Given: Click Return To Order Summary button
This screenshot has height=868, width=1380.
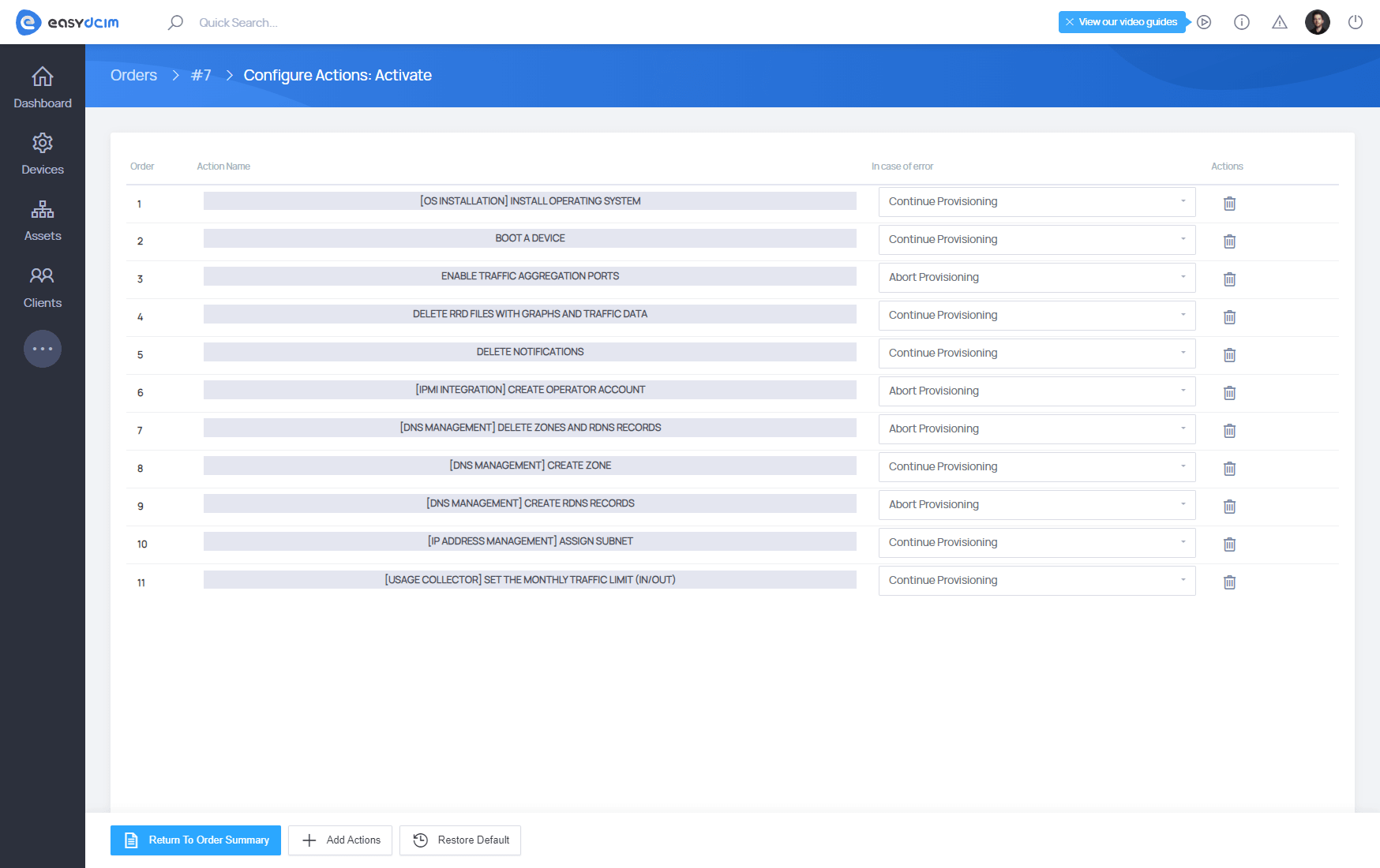Looking at the screenshot, I should pos(196,840).
